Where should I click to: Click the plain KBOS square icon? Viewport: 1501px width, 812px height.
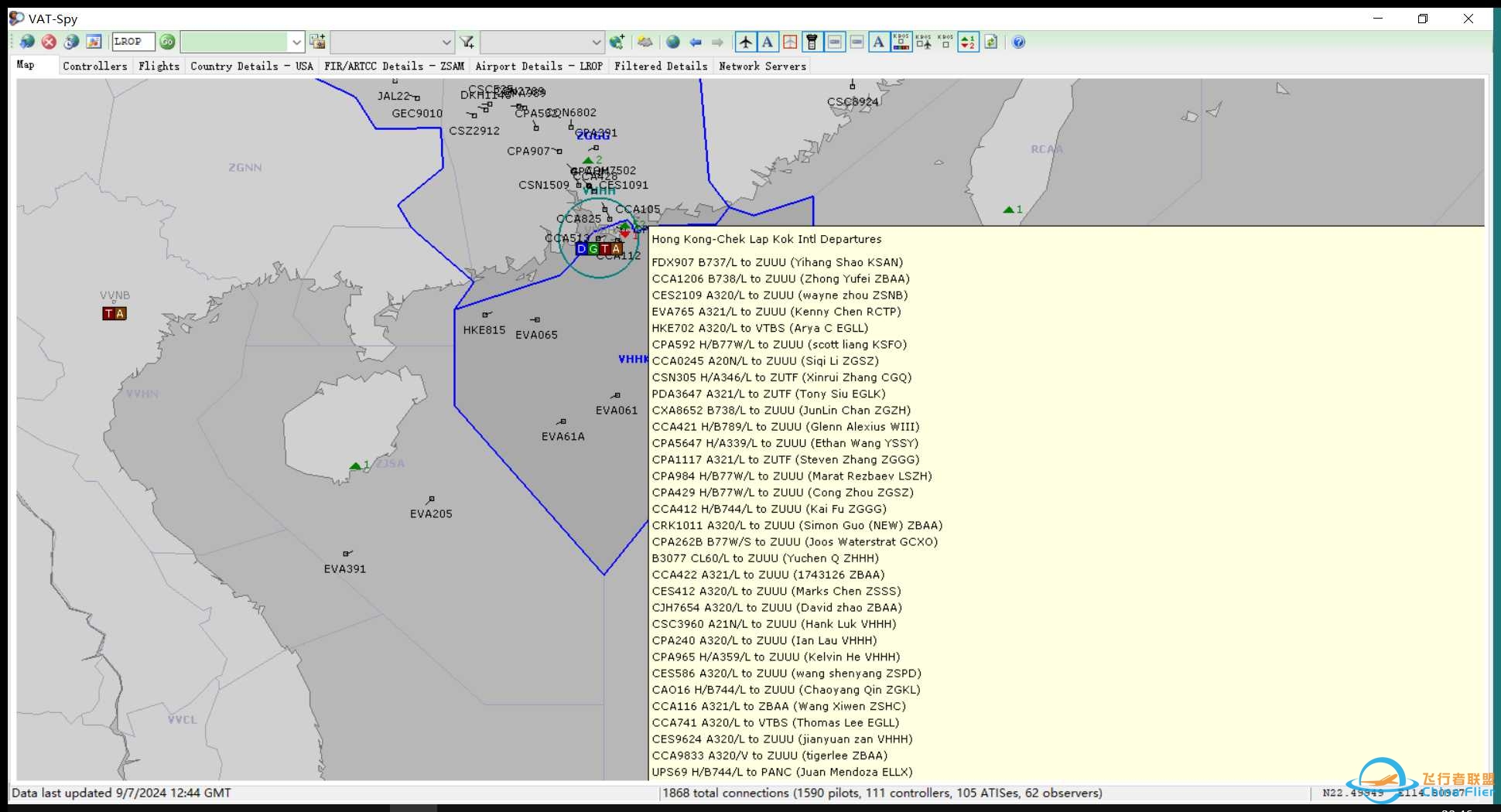tap(945, 42)
